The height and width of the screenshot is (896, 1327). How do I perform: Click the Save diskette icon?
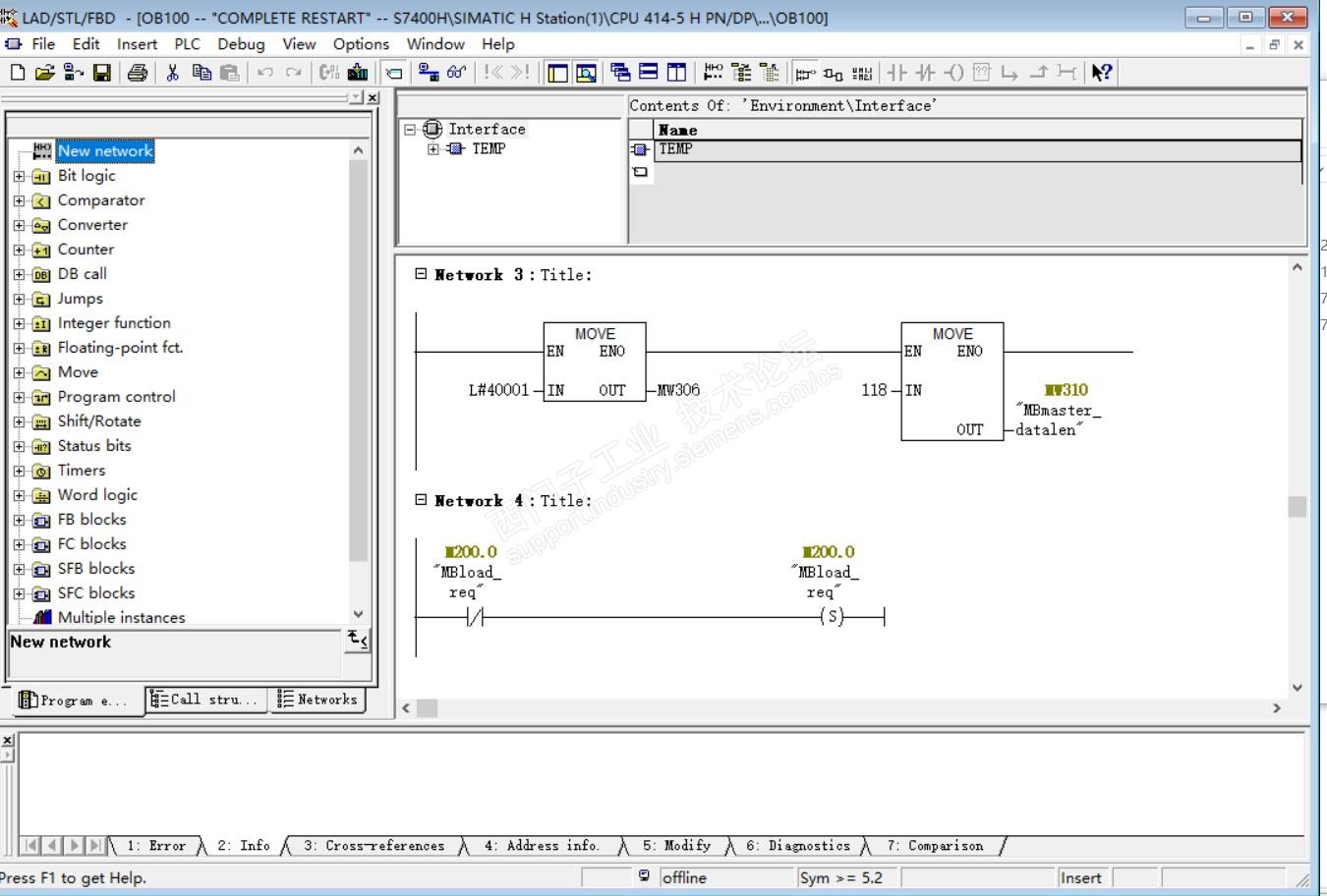[x=101, y=73]
